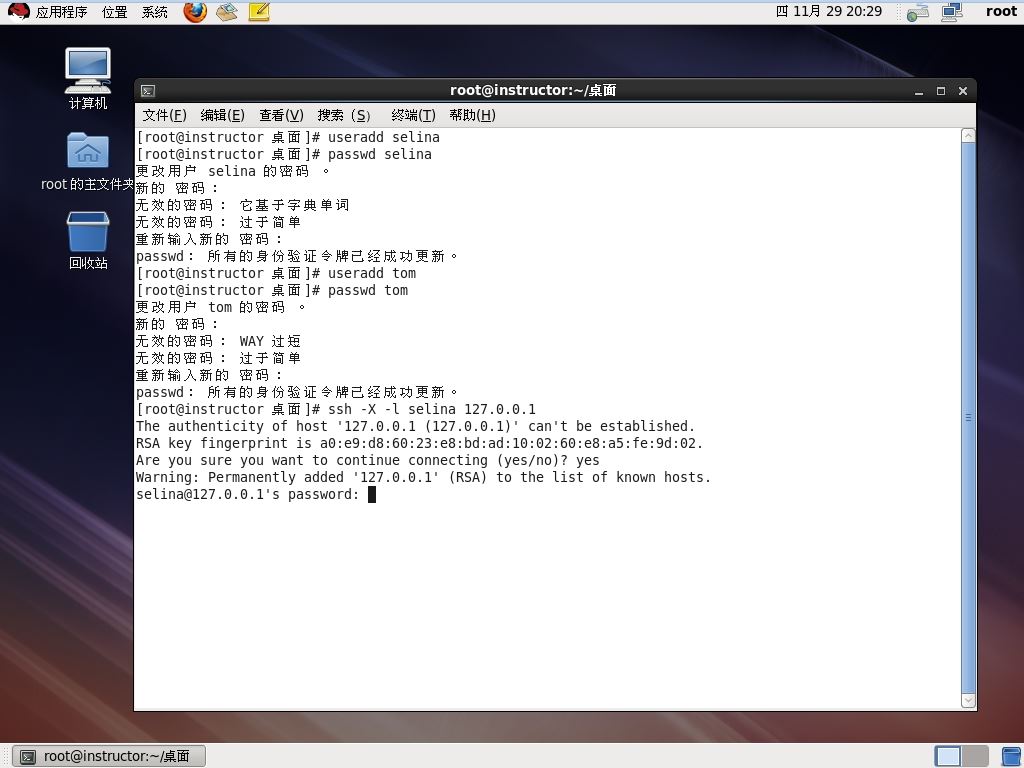Open the 系统 System menu
Image resolution: width=1024 pixels, height=768 pixels.
(155, 12)
